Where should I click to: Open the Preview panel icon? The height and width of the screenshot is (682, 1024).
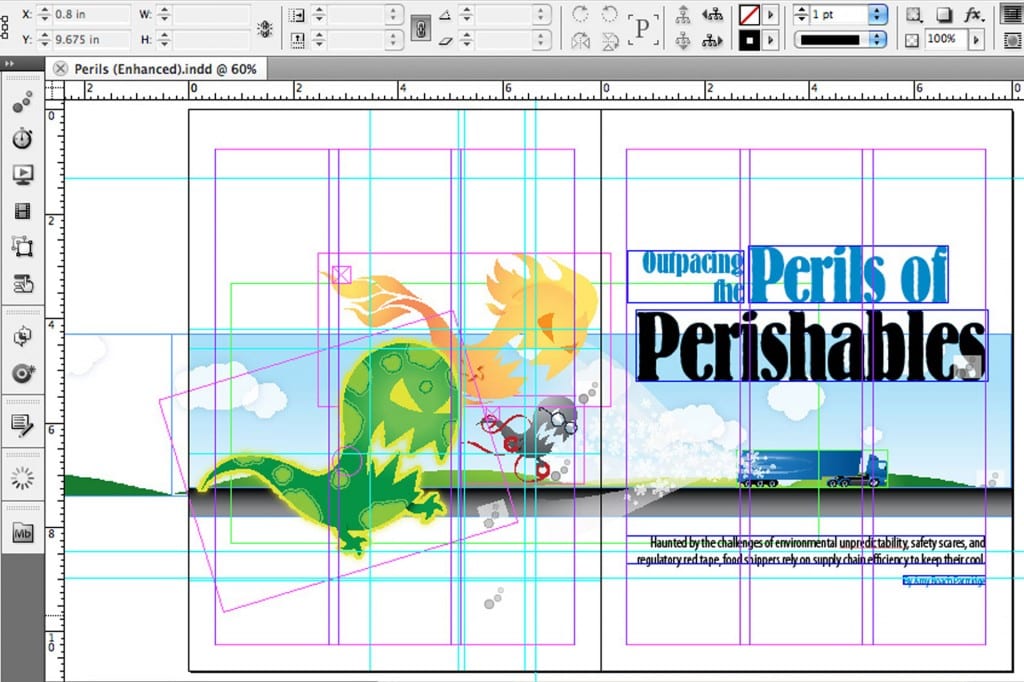coord(22,174)
